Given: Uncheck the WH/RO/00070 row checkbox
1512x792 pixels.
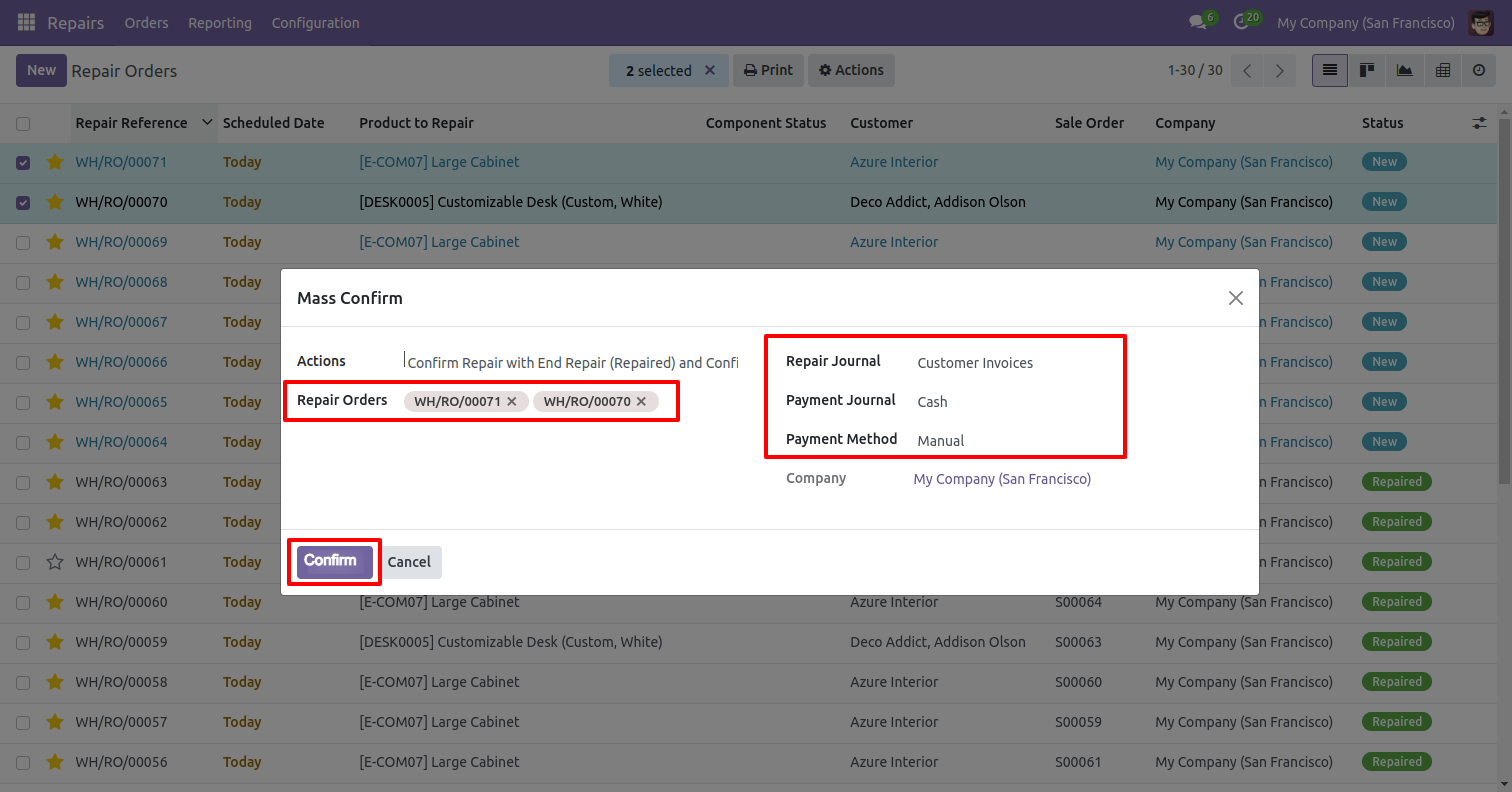Looking at the screenshot, I should (23, 203).
